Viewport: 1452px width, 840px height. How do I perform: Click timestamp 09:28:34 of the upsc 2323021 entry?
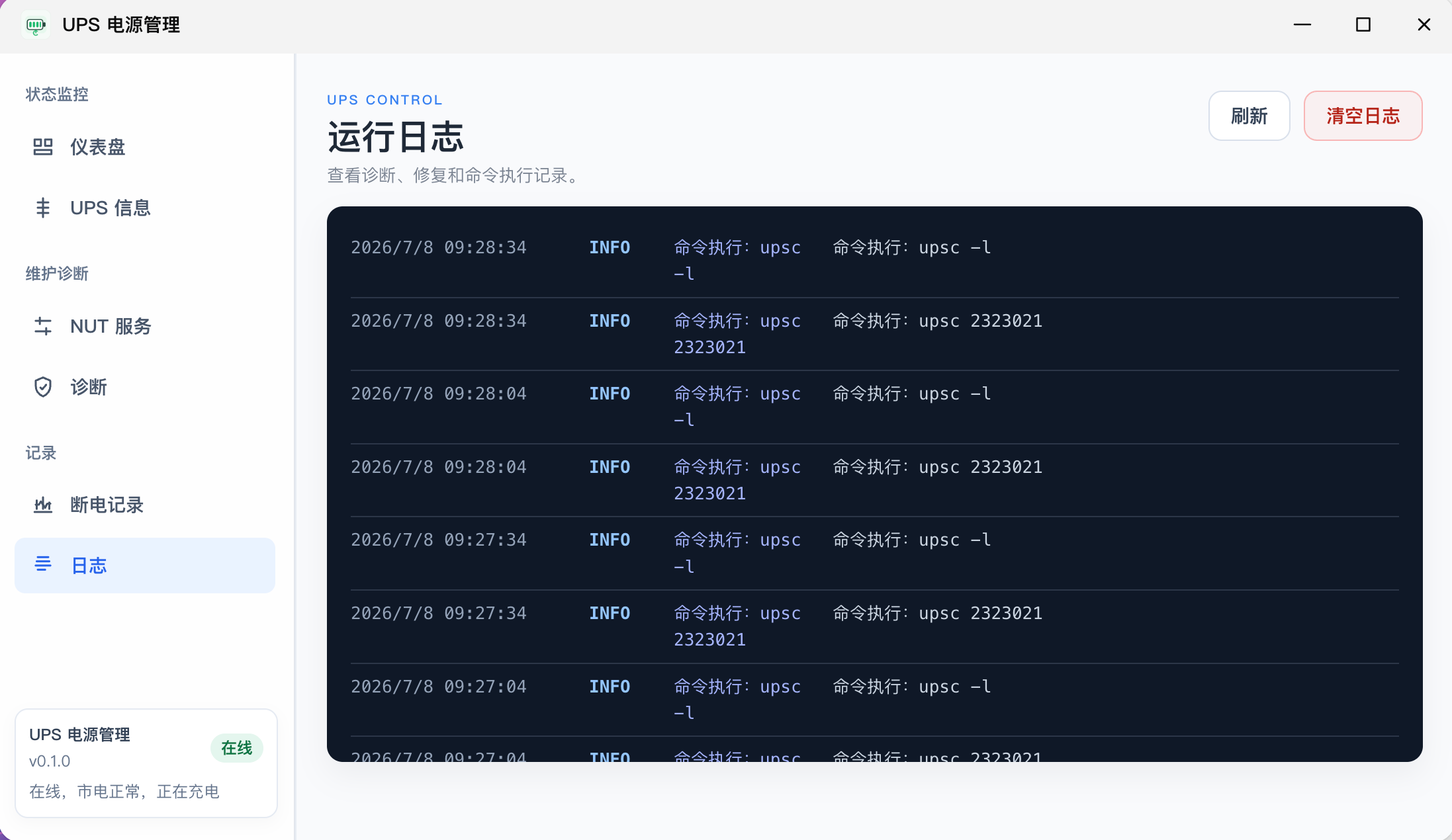click(x=439, y=321)
